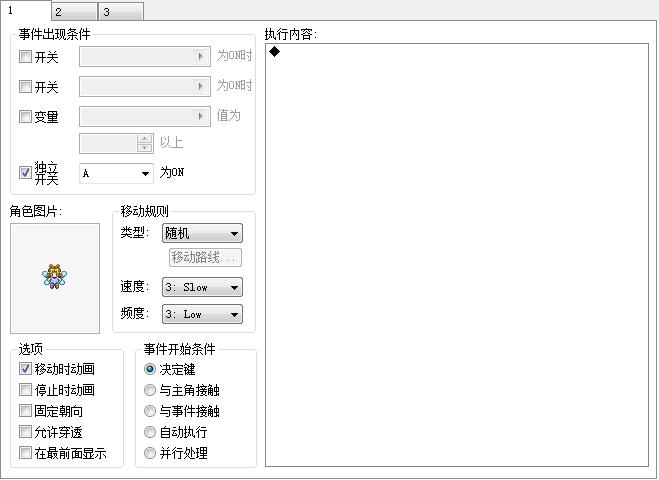Viewport: 659px width, 480px height.
Task: Check the 停止时动画 option
Action: [x=25, y=390]
